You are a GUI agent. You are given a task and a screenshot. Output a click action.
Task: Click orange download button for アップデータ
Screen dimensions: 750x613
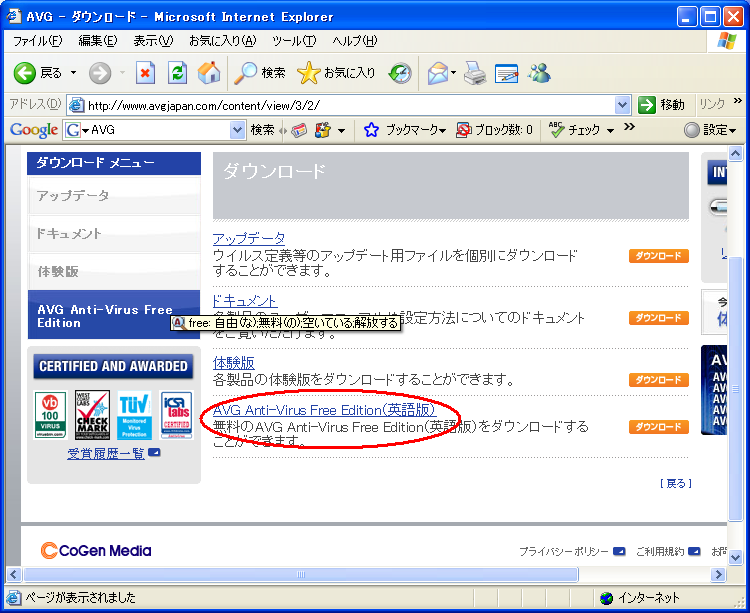pos(659,256)
